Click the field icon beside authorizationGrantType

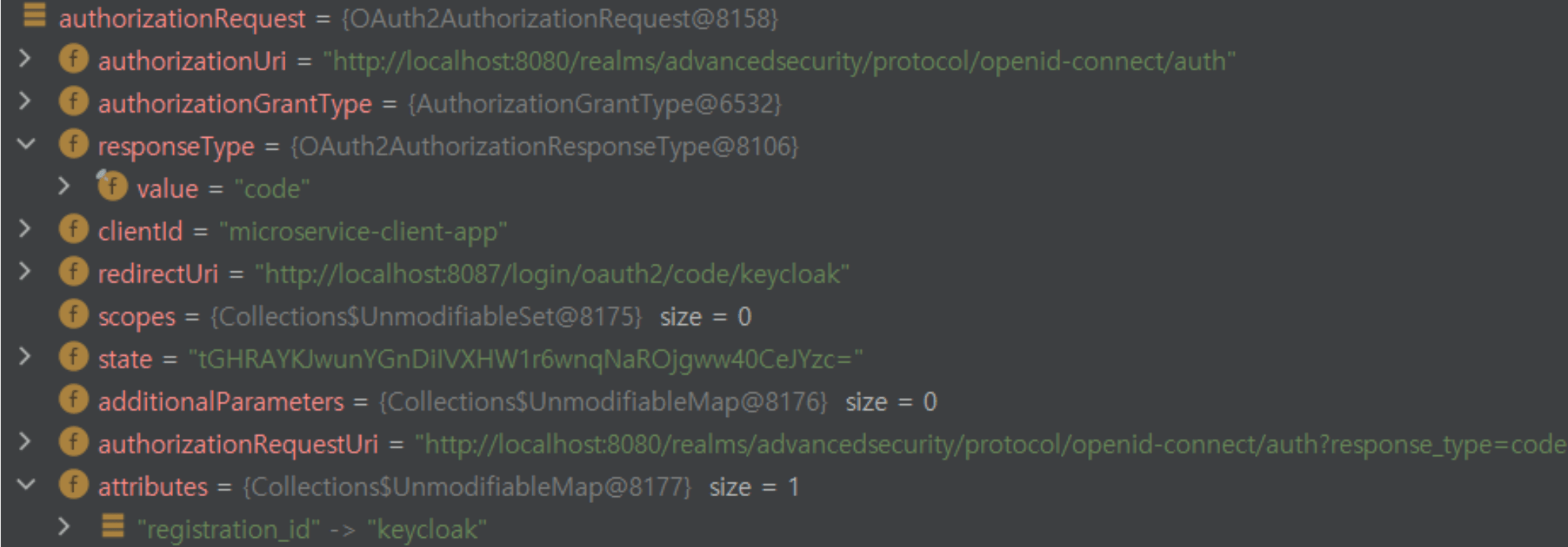(x=74, y=102)
